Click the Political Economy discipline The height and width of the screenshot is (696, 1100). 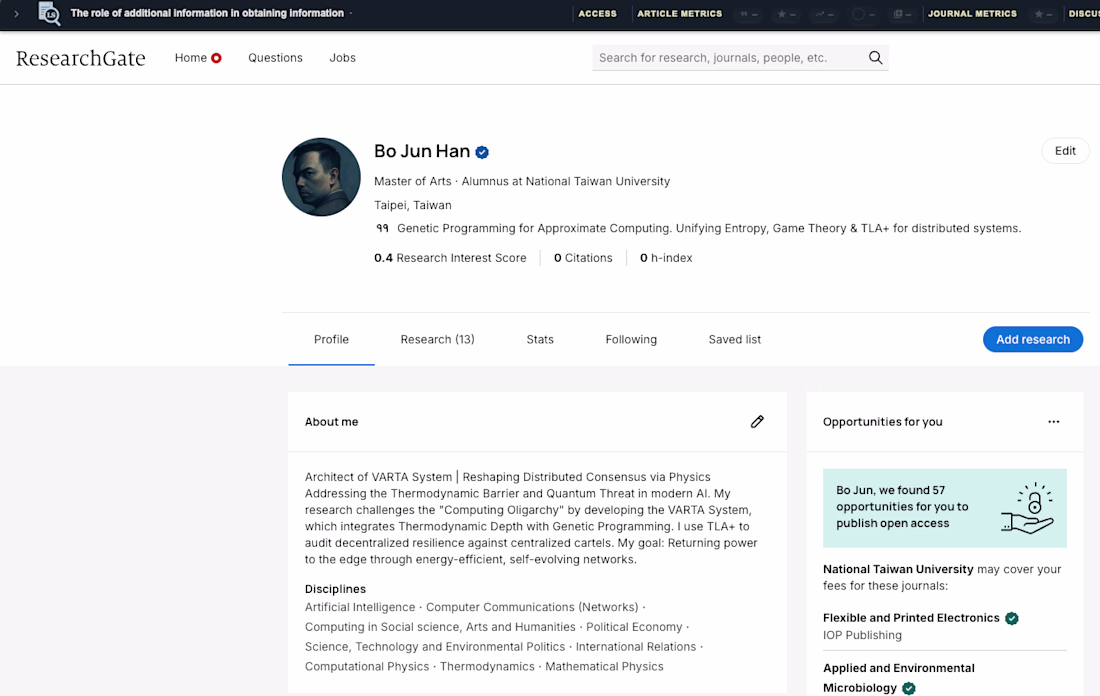tap(634, 627)
